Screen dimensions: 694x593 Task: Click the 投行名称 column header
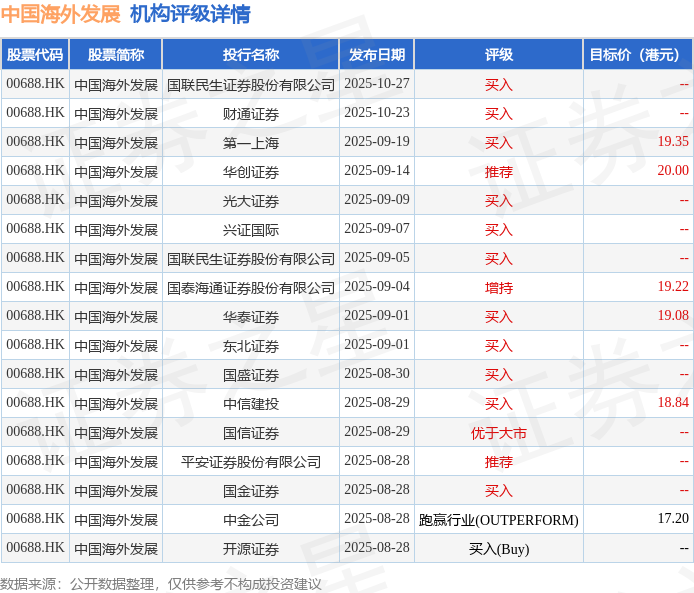pyautogui.click(x=251, y=54)
